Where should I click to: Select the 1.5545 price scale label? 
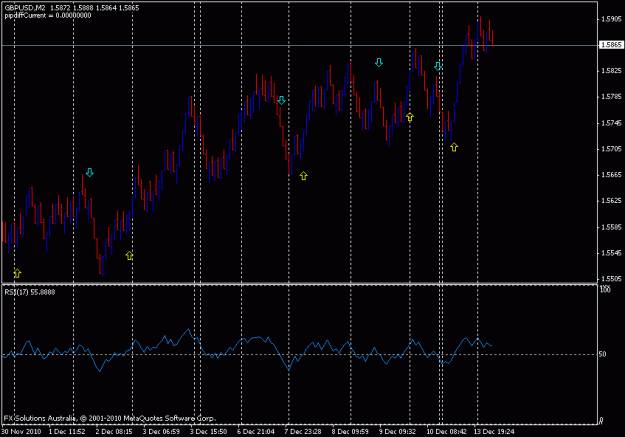click(611, 253)
